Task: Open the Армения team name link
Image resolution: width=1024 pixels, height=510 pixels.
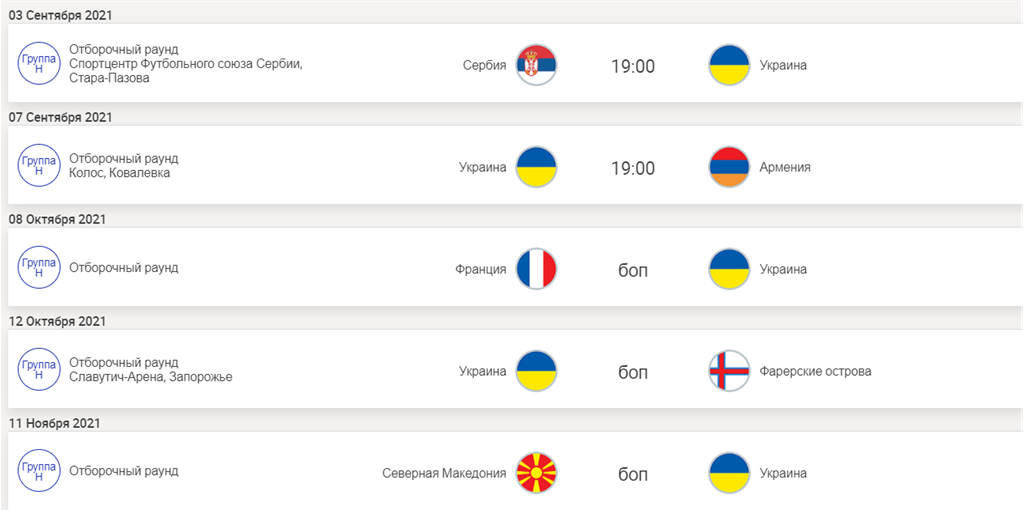Action: 785,168
